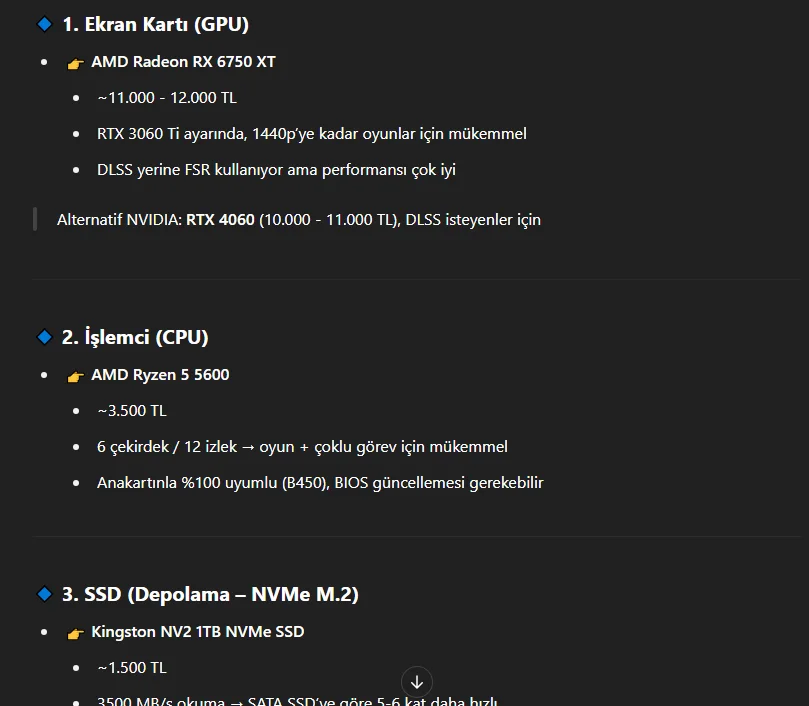The image size is (809, 706).
Task: Click the ~3.500 TL price line
Action: tap(132, 411)
